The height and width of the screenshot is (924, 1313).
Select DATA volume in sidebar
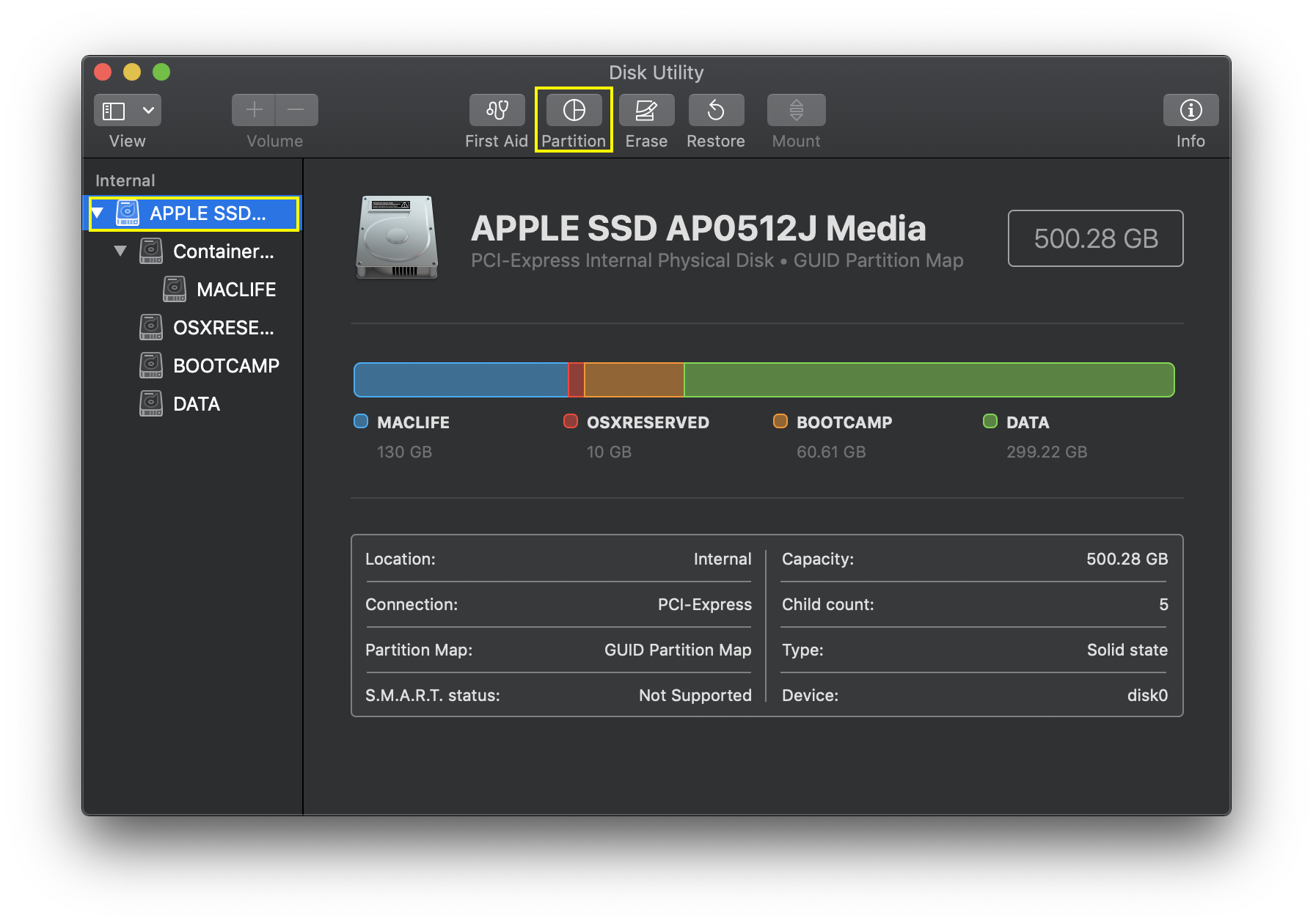coord(196,404)
